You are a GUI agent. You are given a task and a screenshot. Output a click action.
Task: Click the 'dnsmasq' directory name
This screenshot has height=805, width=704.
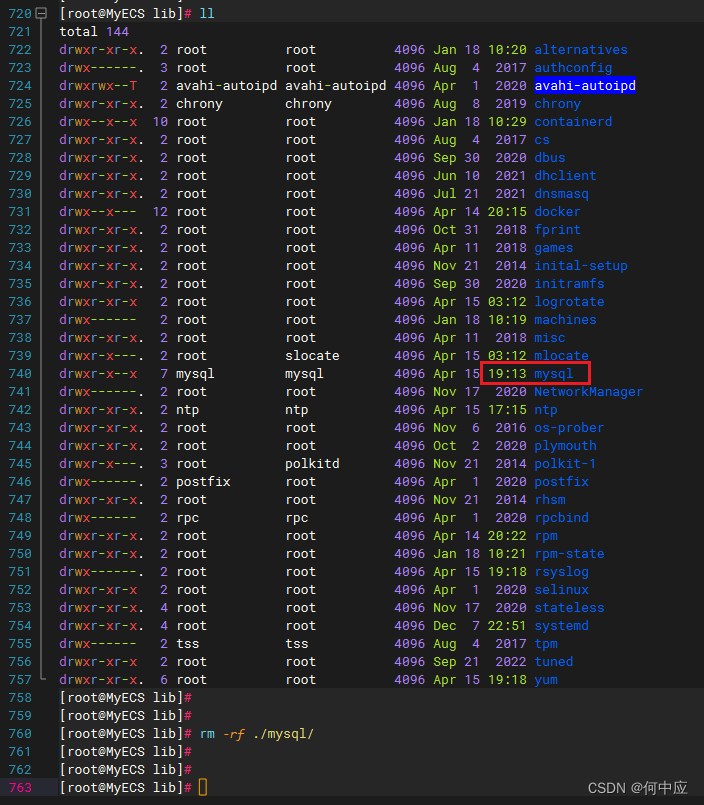click(561, 194)
